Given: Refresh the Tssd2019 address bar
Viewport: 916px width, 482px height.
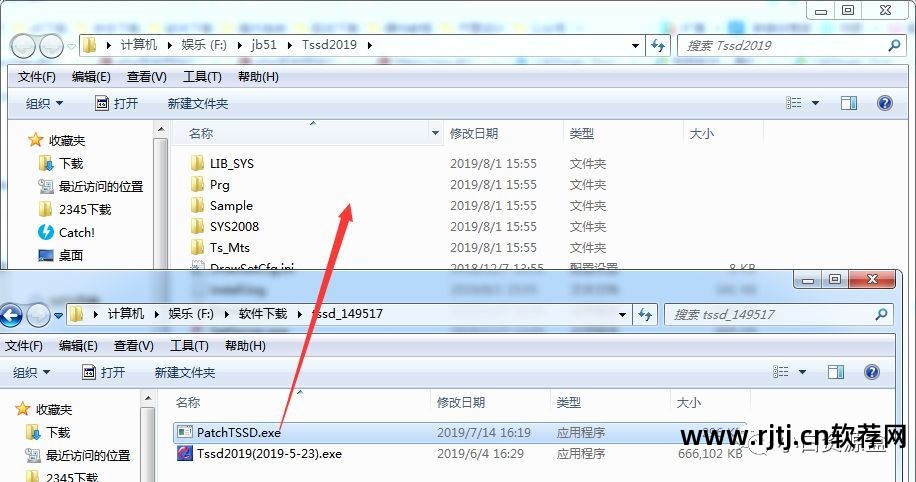Looking at the screenshot, I should [658, 46].
